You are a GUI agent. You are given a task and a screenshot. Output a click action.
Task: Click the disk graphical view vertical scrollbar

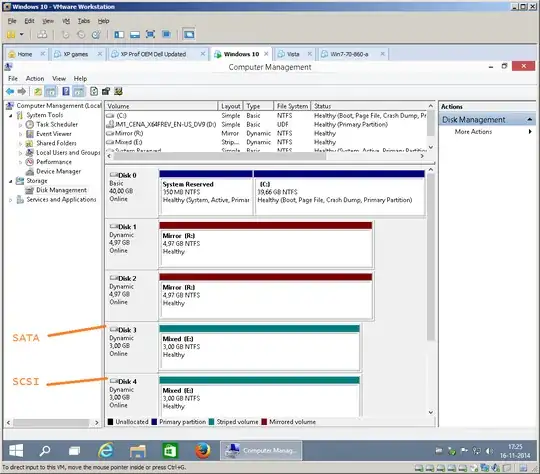(430, 257)
